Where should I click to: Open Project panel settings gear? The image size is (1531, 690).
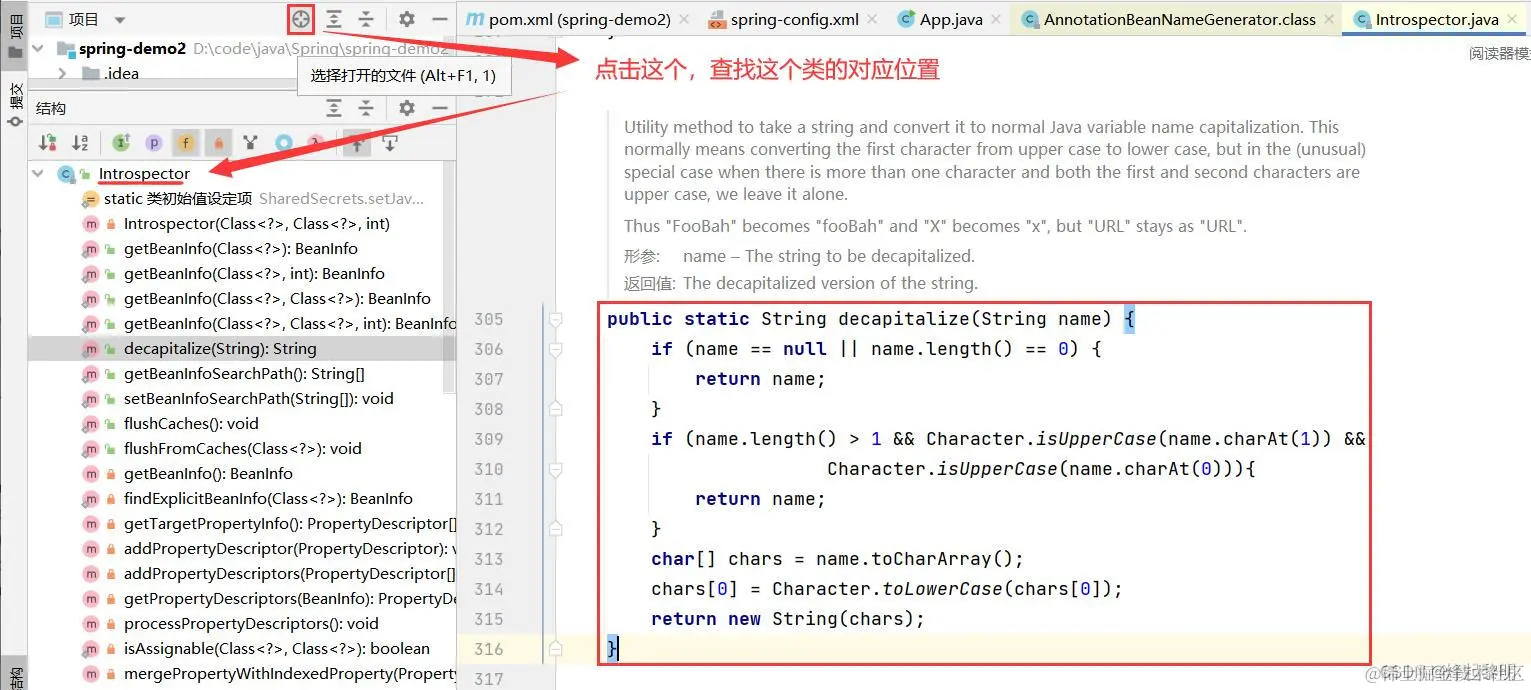point(406,19)
